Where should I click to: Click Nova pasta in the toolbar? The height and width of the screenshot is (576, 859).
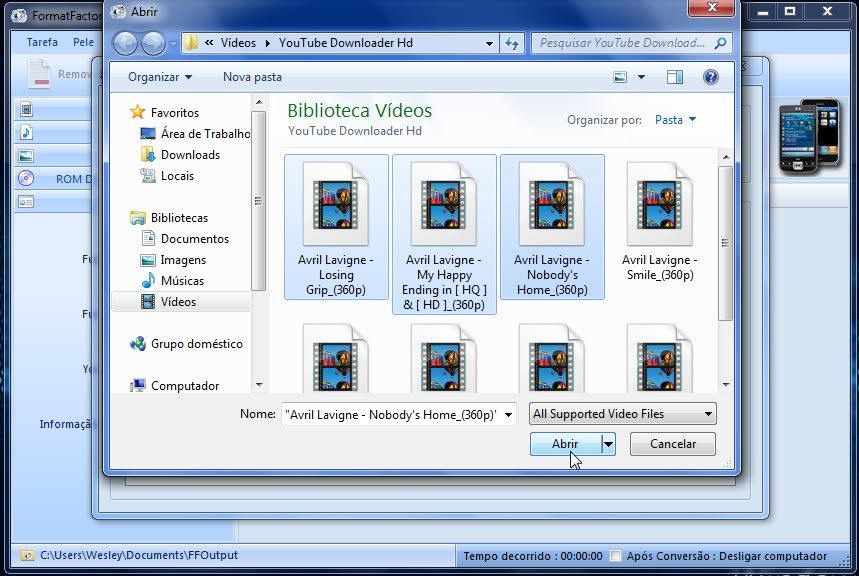click(252, 77)
